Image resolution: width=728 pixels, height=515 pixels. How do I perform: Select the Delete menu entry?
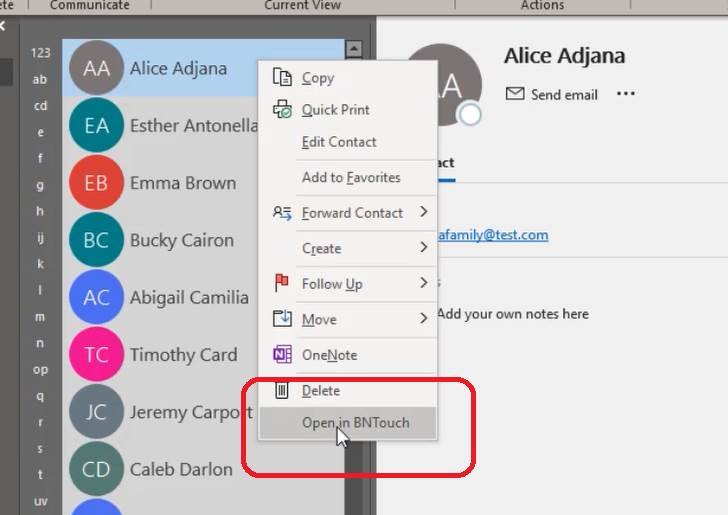[x=348, y=391]
